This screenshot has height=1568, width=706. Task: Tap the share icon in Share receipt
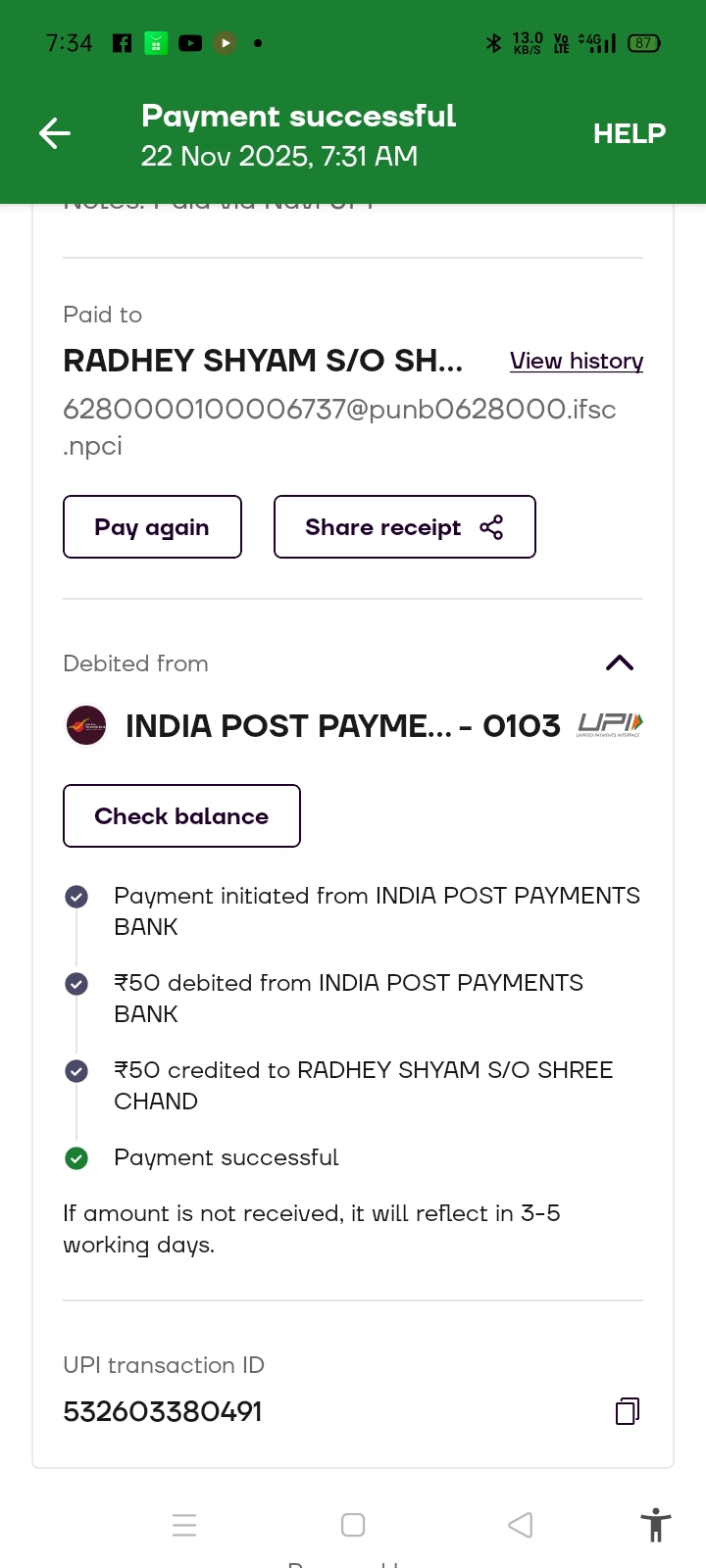491,527
